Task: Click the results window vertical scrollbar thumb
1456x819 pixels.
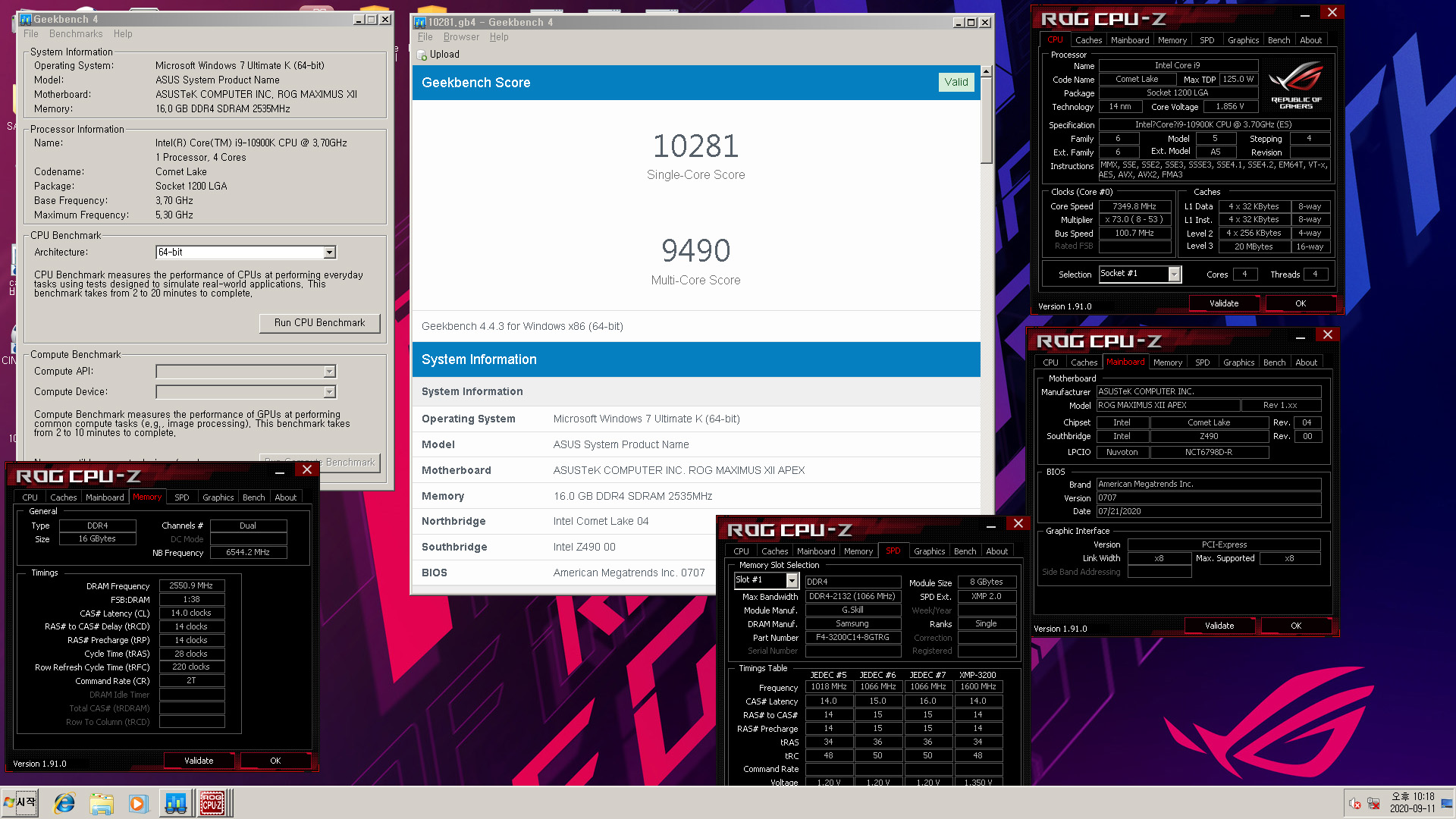Action: pos(986,120)
